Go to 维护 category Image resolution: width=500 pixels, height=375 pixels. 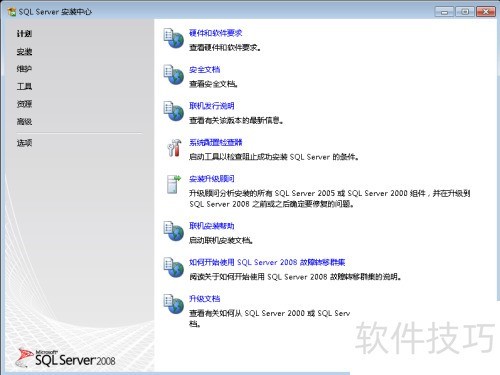tap(24, 69)
